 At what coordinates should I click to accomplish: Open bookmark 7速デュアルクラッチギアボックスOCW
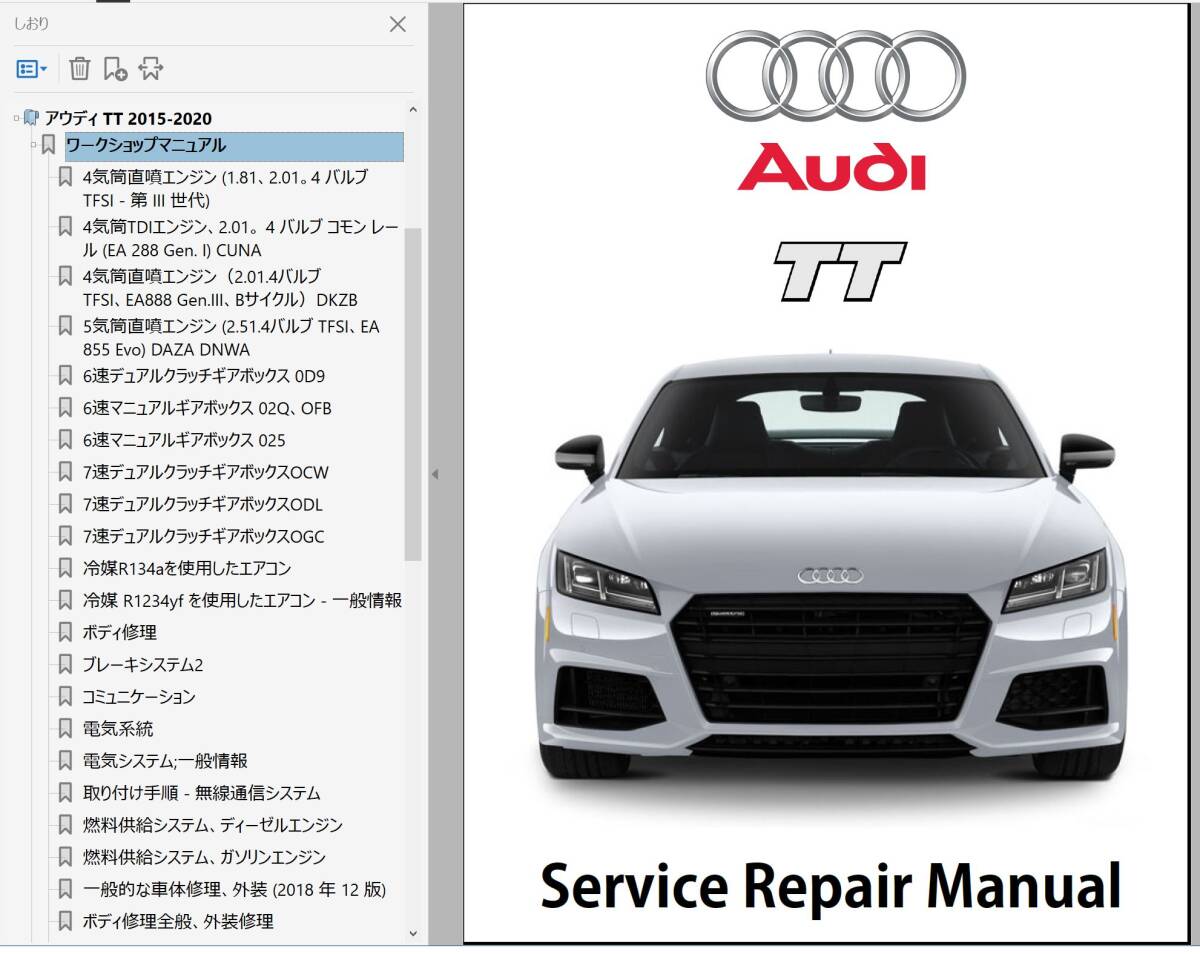[x=206, y=472]
